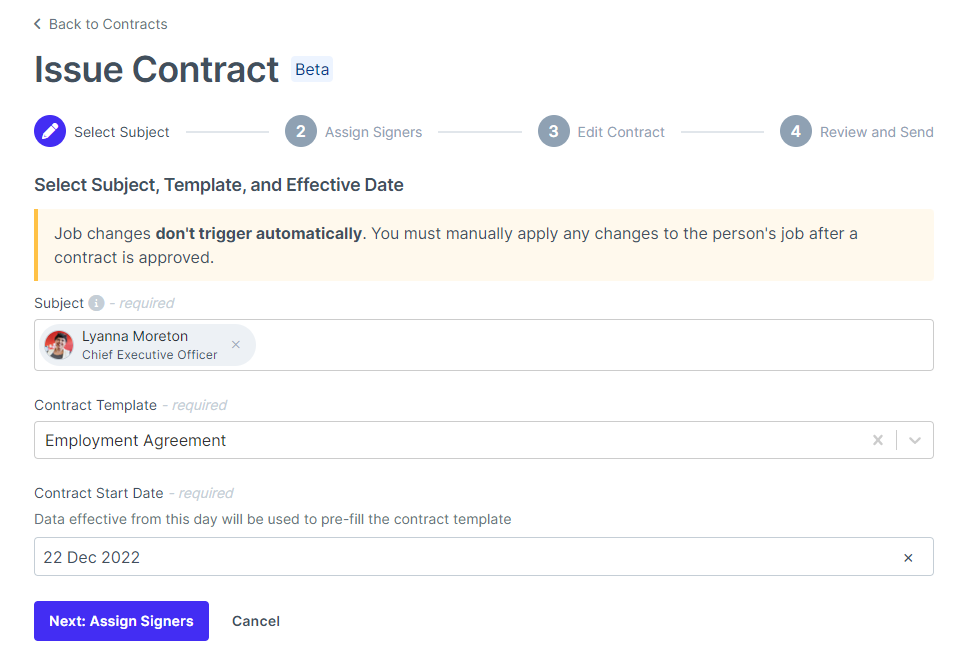The image size is (972, 671).
Task: Click the Select Subject pencil step icon
Action: [x=50, y=131]
